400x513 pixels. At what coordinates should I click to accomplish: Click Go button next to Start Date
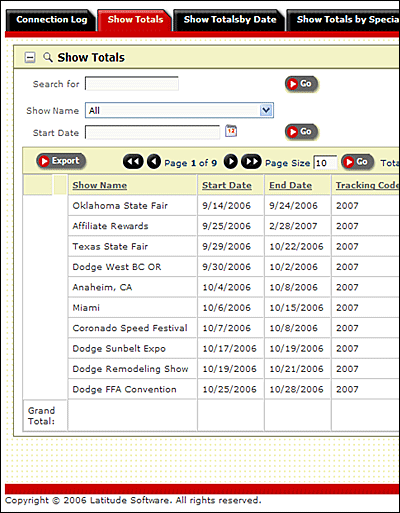pos(301,132)
